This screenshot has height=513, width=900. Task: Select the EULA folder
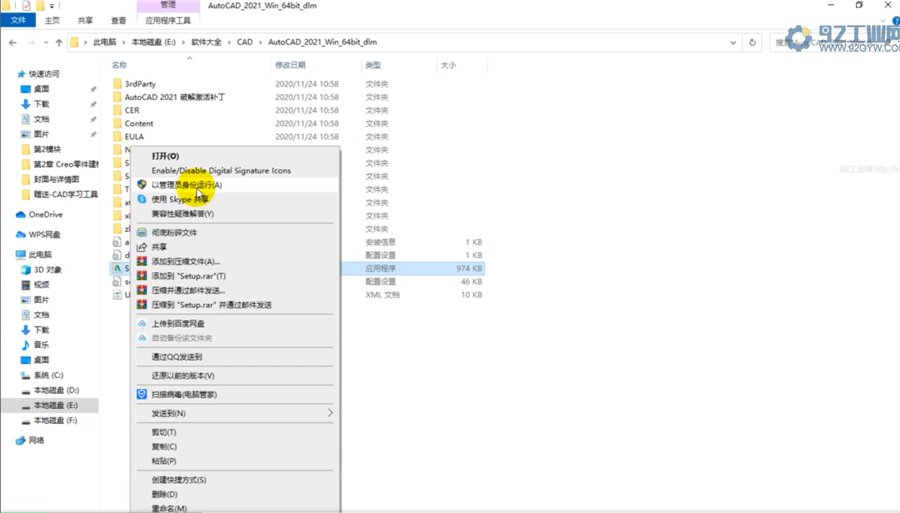[134, 137]
